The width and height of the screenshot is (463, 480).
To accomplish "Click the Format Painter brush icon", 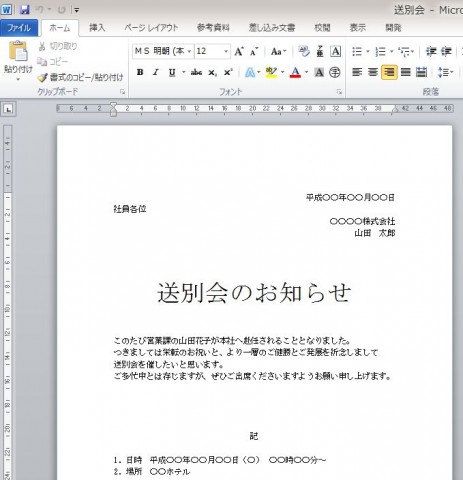I will click(x=42, y=78).
